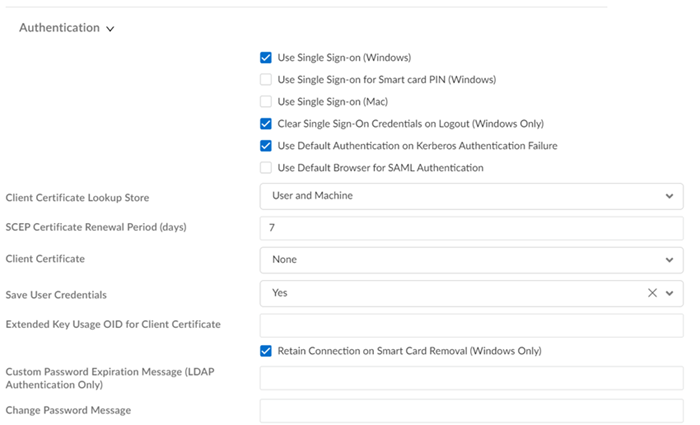Enable Single Sign-on for Smart card PIN
Image resolution: width=700 pixels, height=425 pixels.
266,79
